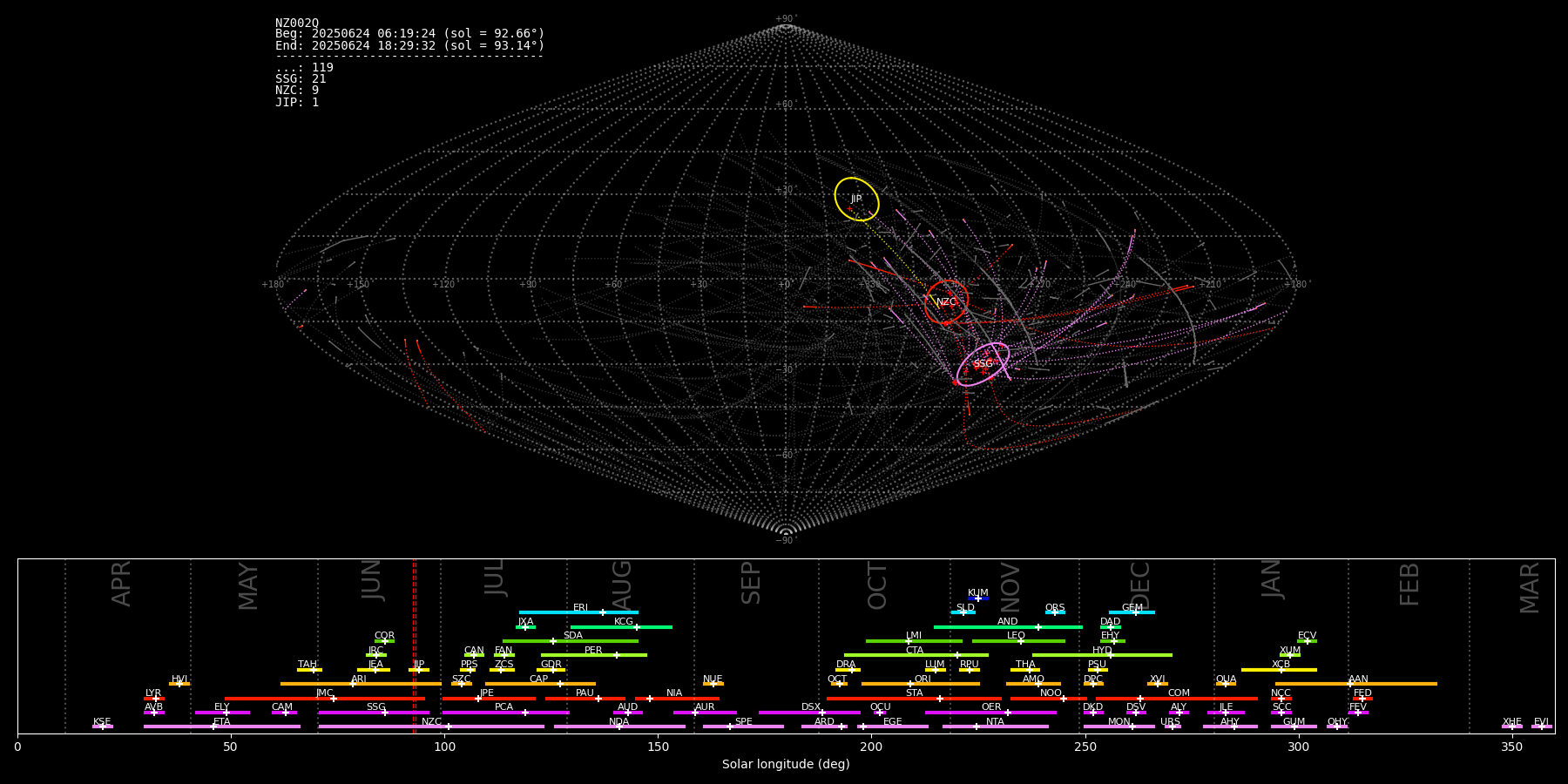Click the PER shower bar label in the timeline
Image resolution: width=1568 pixels, height=784 pixels.
tap(593, 651)
